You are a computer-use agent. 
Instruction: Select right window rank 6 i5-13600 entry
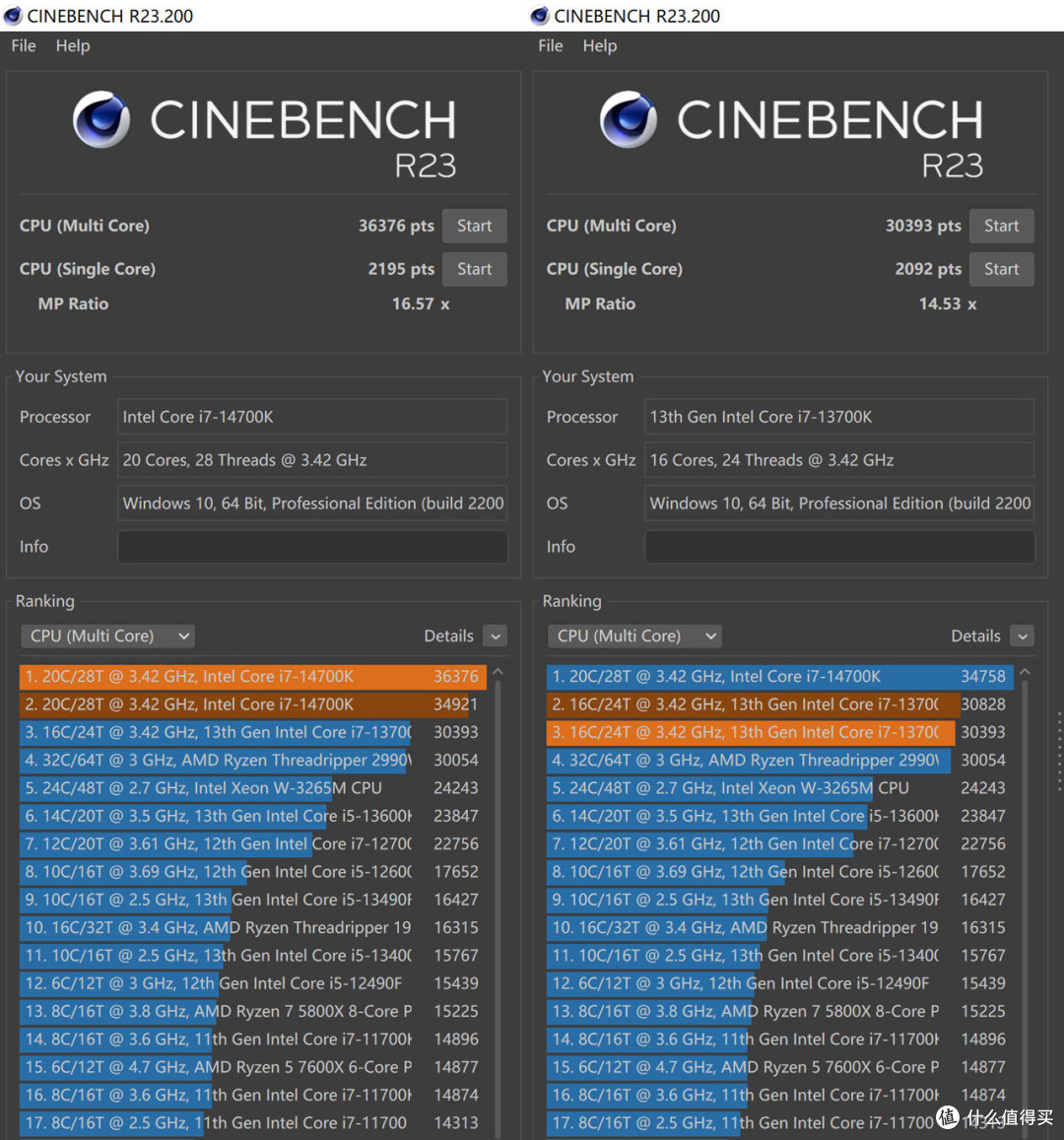point(779,816)
